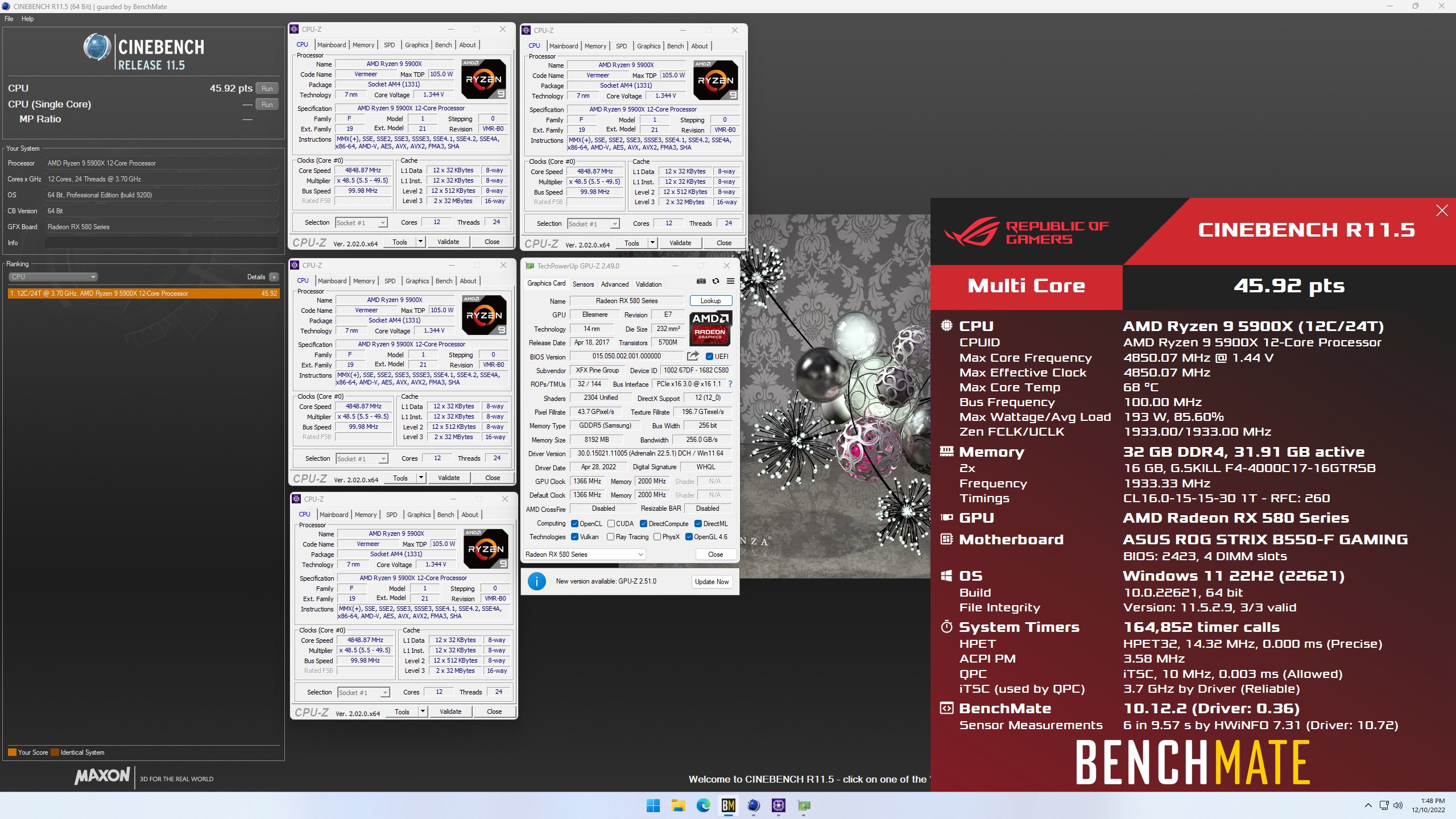Expand the Tools arrow in bottom CPU-Z
This screenshot has width=1456, height=819.
coord(423,712)
